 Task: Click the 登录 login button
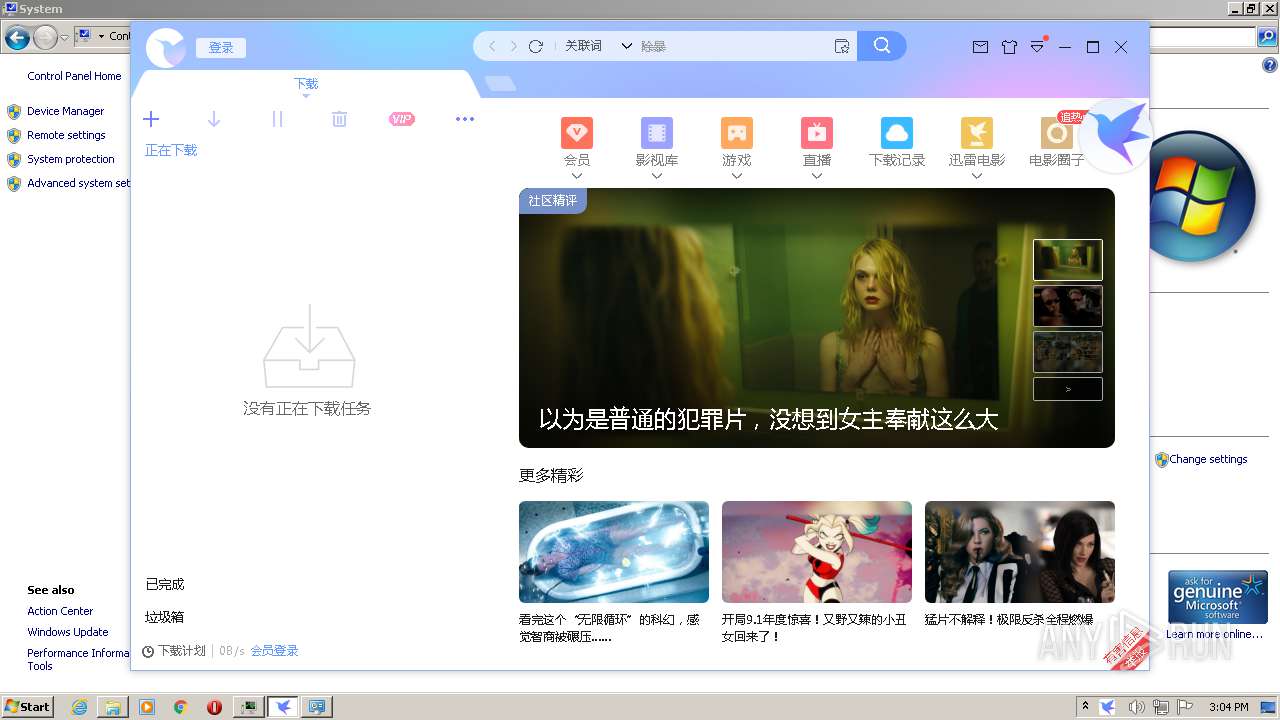221,48
